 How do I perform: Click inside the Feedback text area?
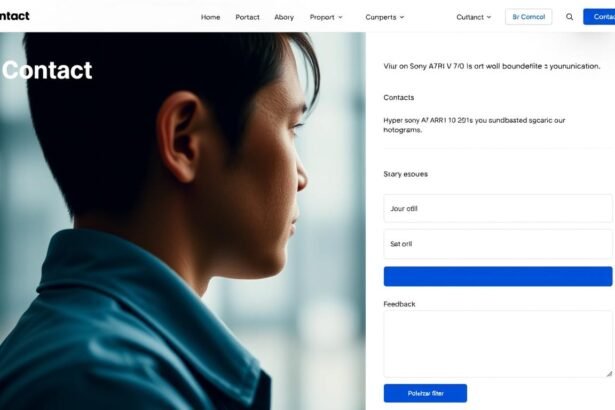coord(498,343)
